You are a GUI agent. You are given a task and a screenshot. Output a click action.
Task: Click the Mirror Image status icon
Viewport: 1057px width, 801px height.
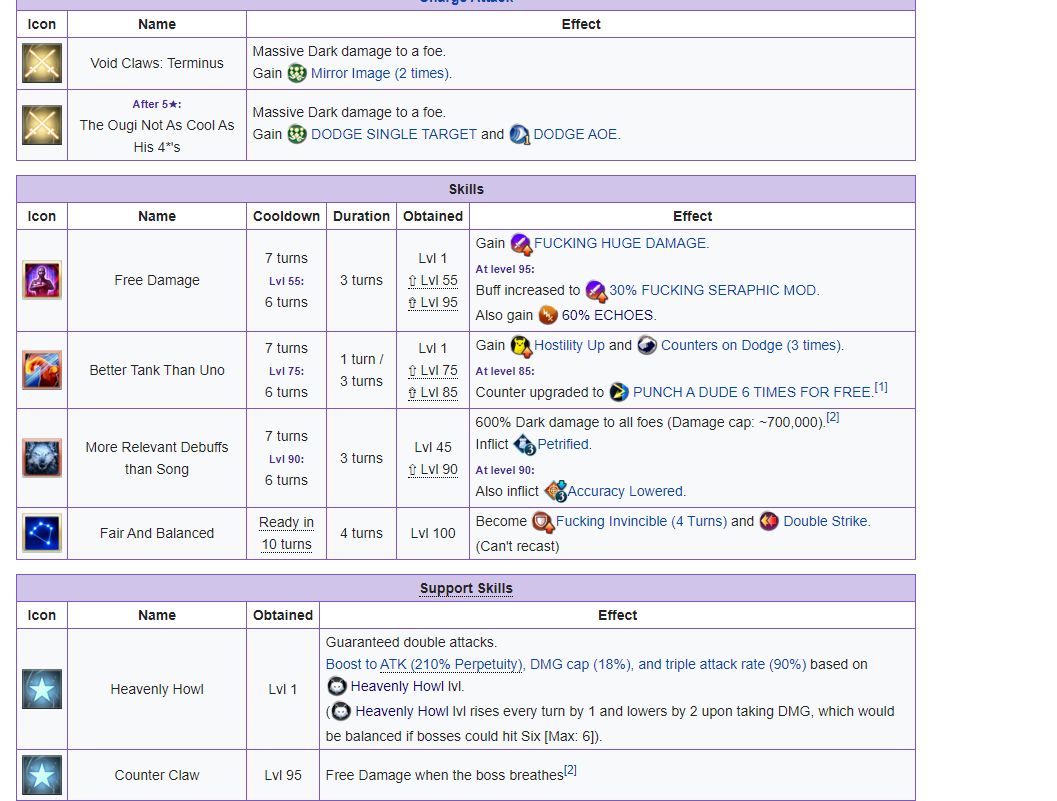pyautogui.click(x=297, y=73)
